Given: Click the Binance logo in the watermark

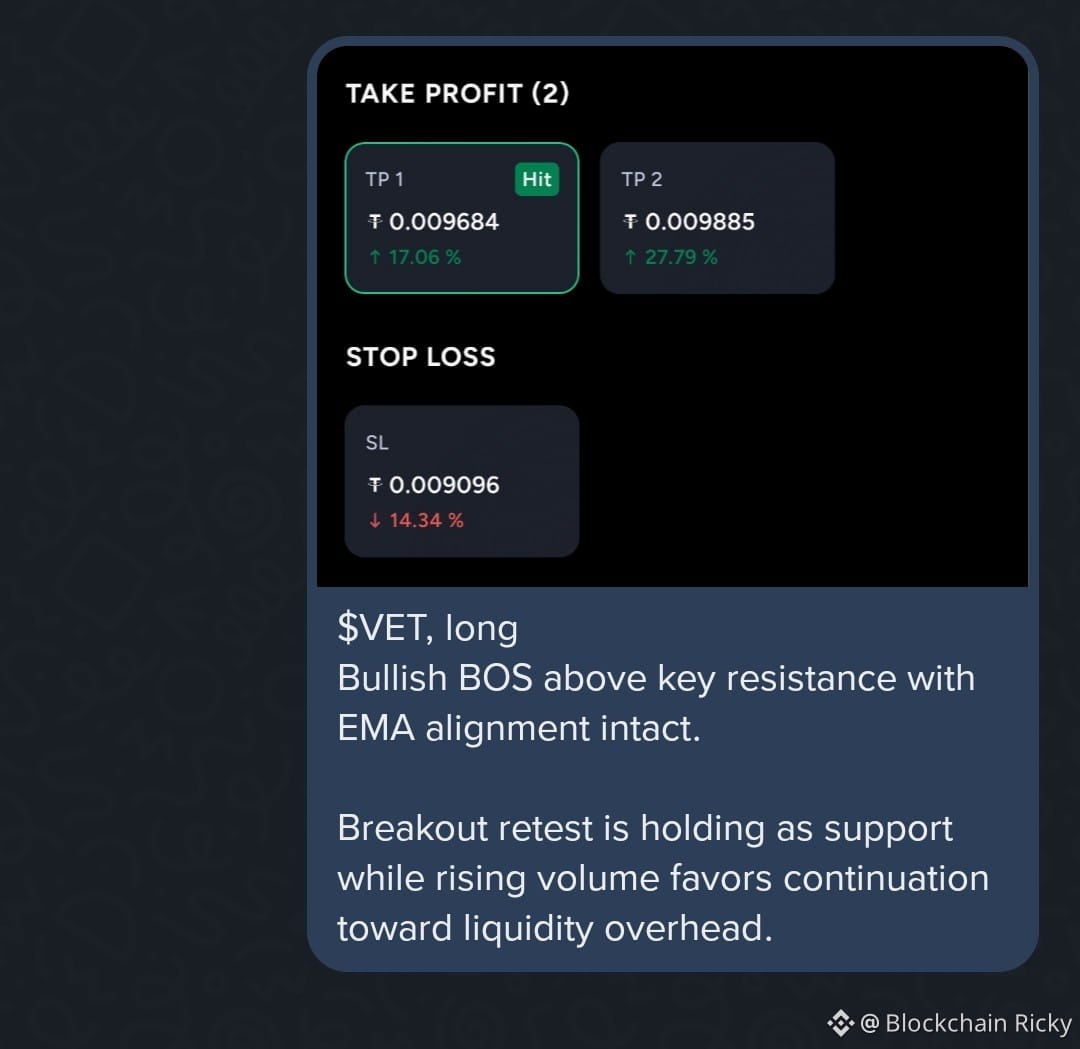Looking at the screenshot, I should point(840,1023).
